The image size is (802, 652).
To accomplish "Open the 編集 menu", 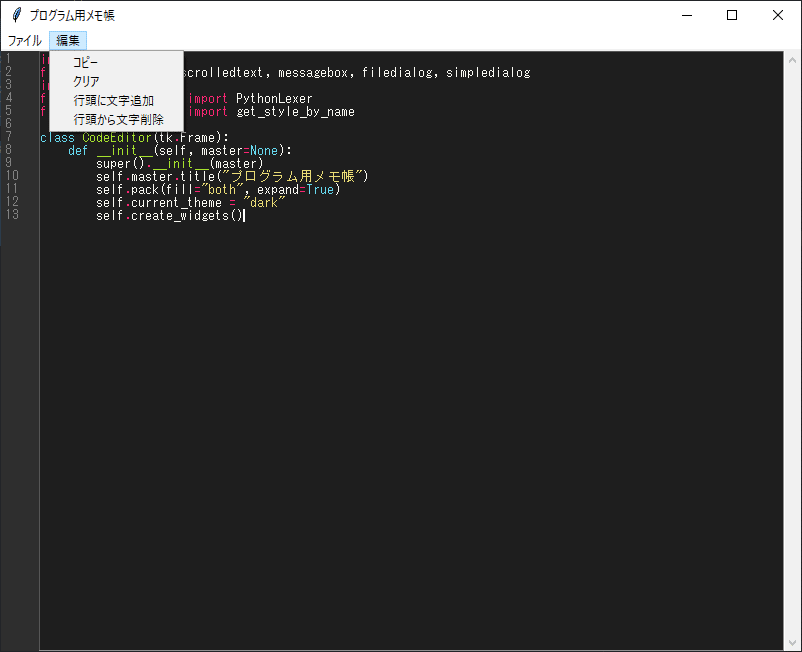I will point(67,40).
